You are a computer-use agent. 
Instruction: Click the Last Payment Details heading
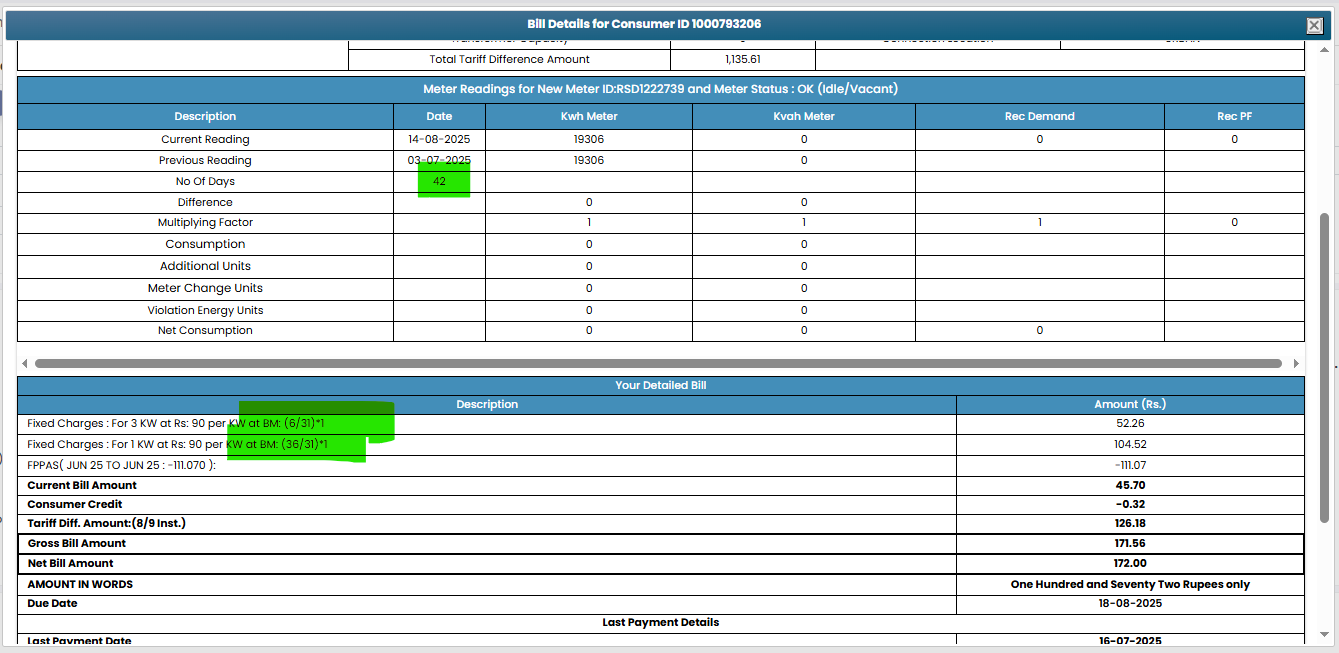pos(660,622)
